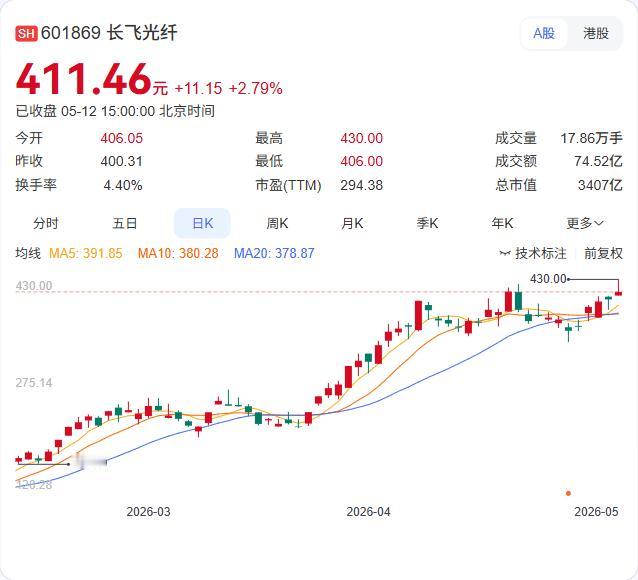Viewport: 638px width, 580px height.
Task: Show the 周K weekly candlestick chart
Action: [277, 223]
